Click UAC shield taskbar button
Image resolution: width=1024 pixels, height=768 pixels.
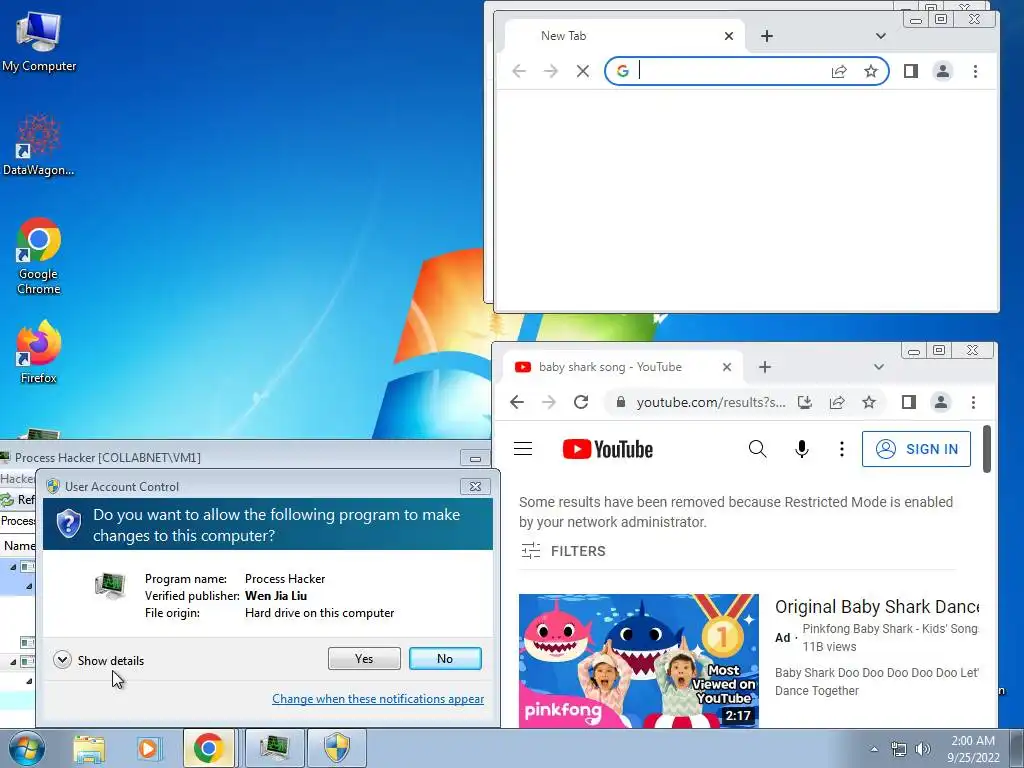(337, 748)
